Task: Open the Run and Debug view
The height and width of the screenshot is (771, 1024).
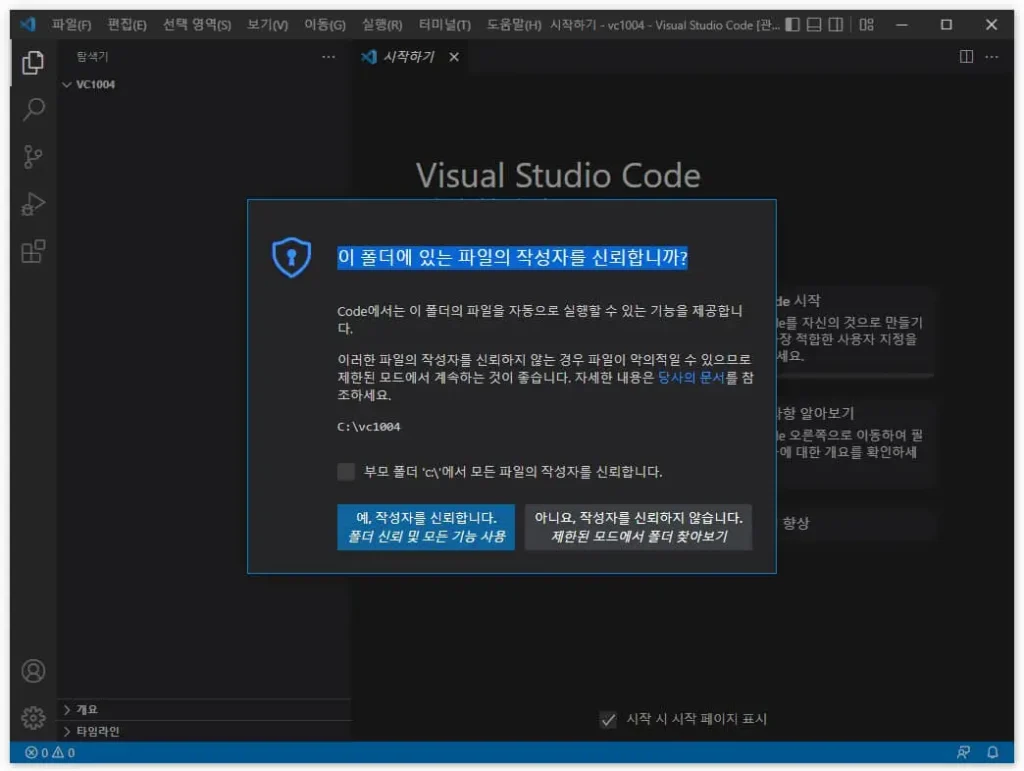Action: pos(33,204)
